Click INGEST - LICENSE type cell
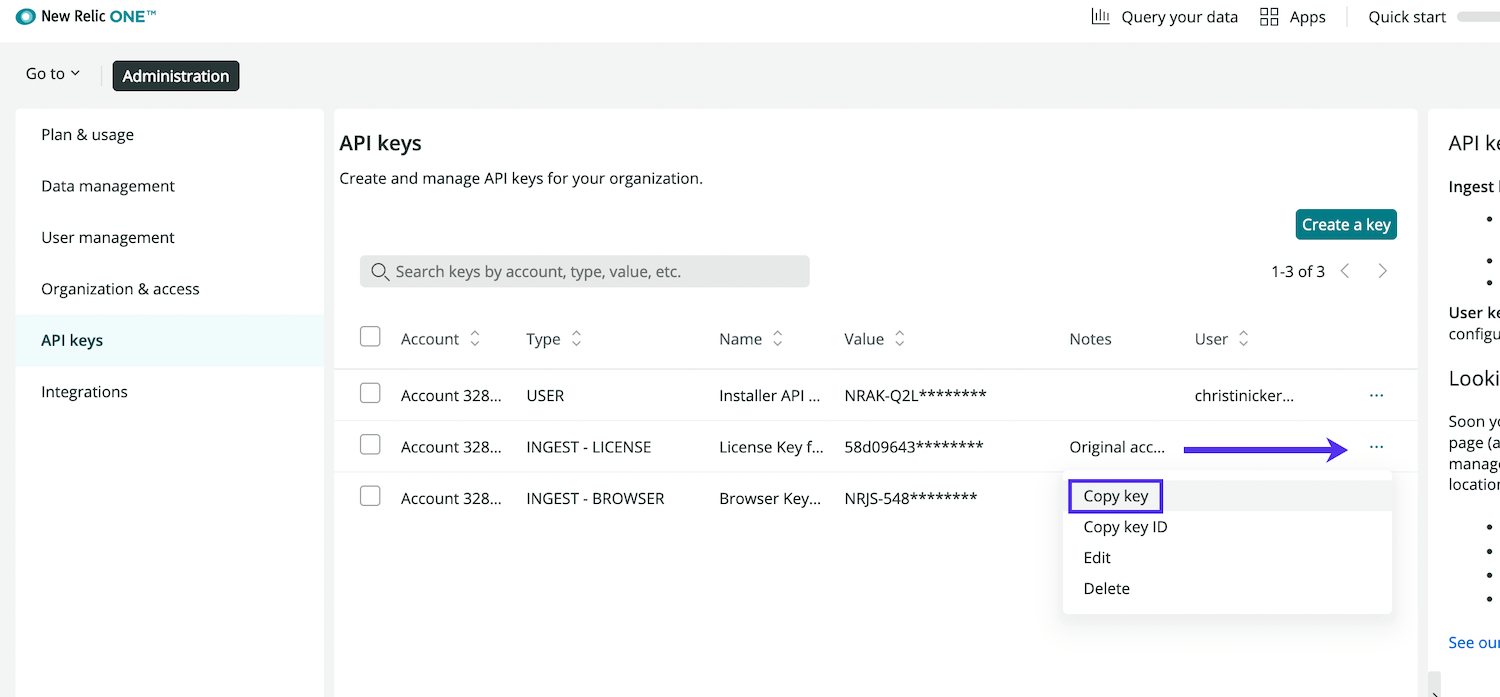The width and height of the screenshot is (1500, 697). click(588, 447)
